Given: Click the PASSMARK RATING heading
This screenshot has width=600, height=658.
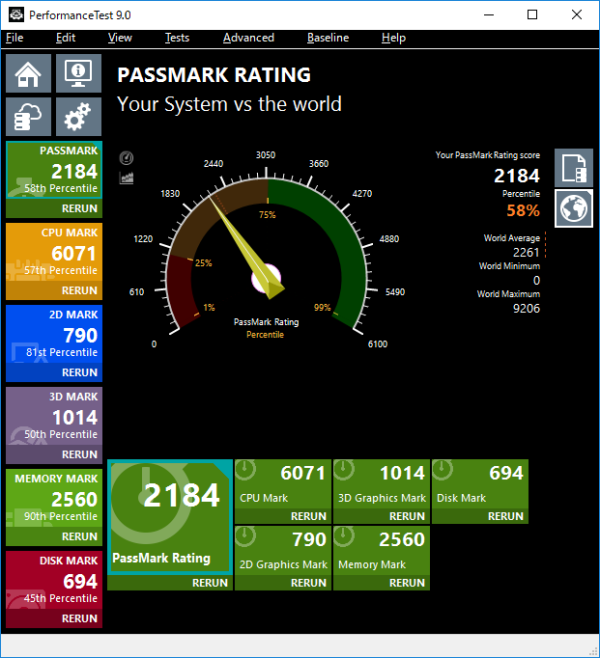Looking at the screenshot, I should 214,75.
